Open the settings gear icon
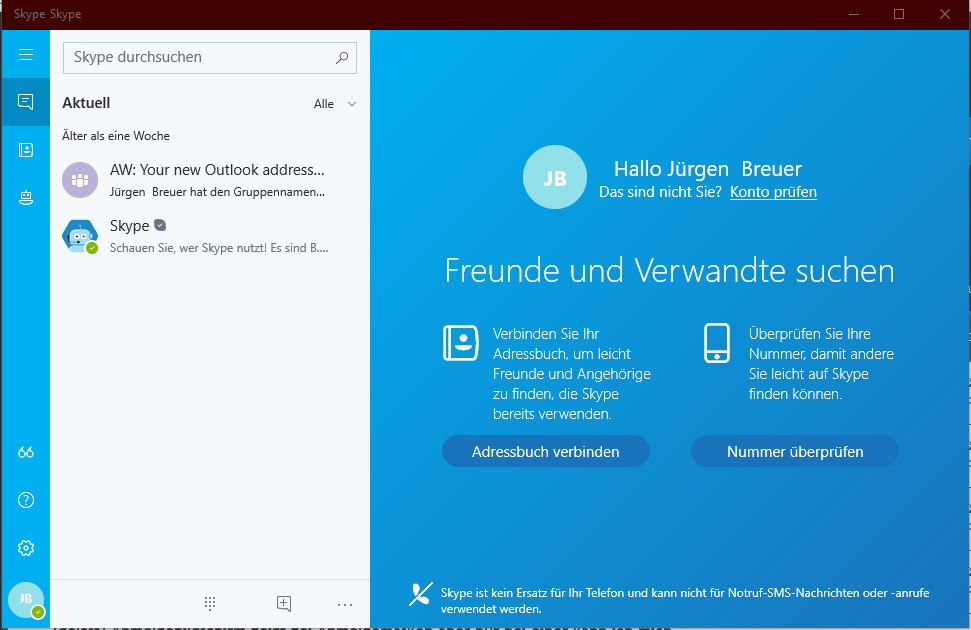Viewport: 971px width, 630px height. [26, 548]
